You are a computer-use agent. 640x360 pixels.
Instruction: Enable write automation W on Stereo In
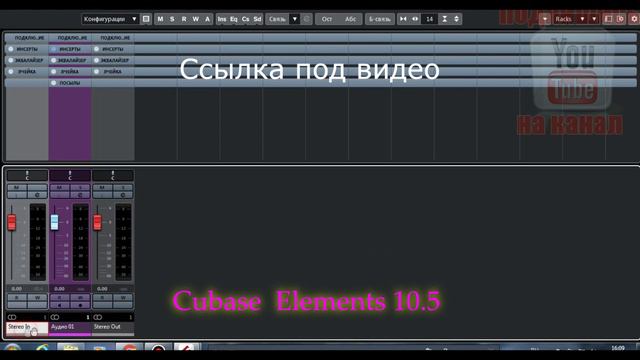pos(38,298)
